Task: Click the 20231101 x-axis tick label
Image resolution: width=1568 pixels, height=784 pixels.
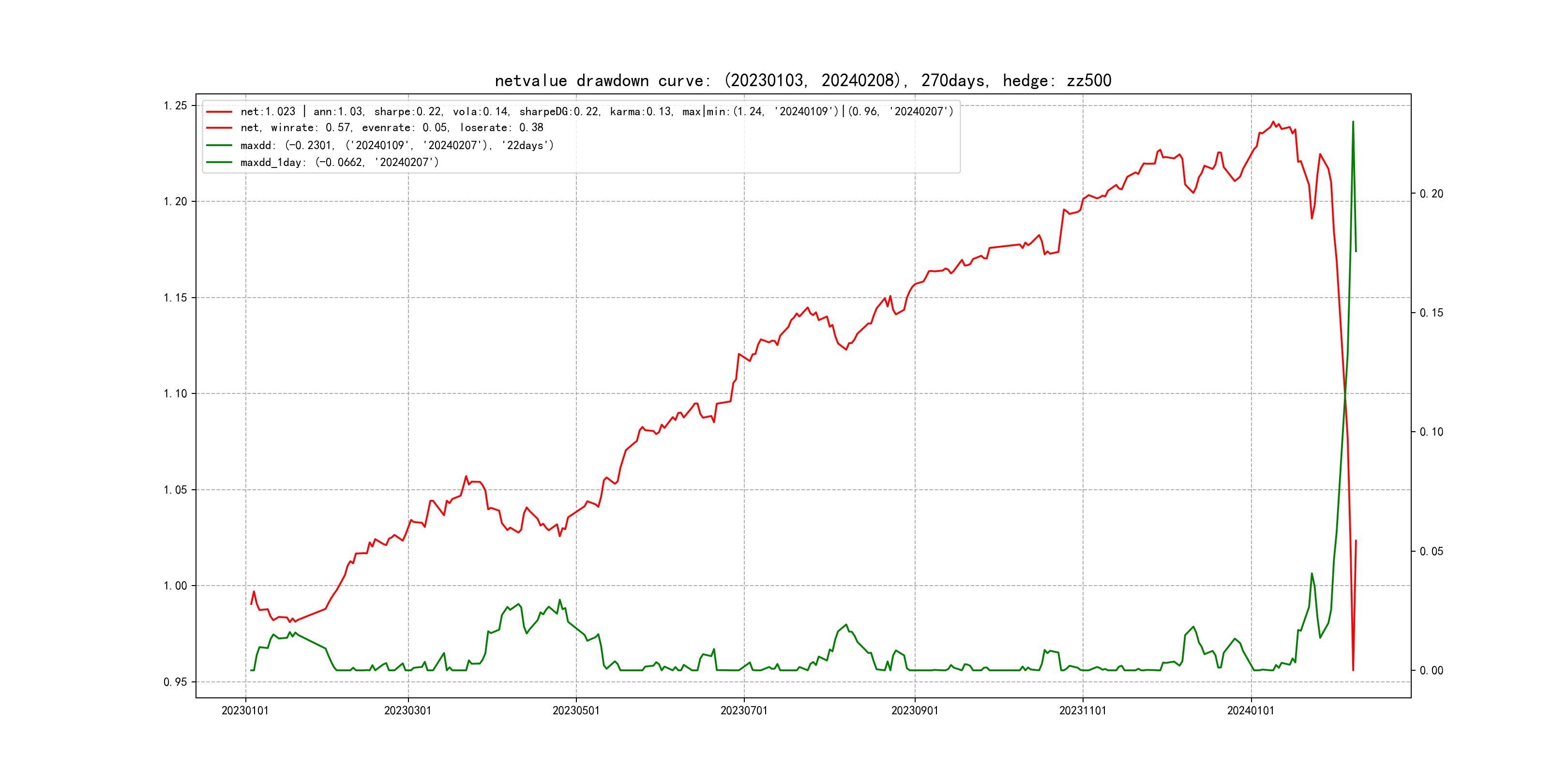Action: coord(1083,711)
